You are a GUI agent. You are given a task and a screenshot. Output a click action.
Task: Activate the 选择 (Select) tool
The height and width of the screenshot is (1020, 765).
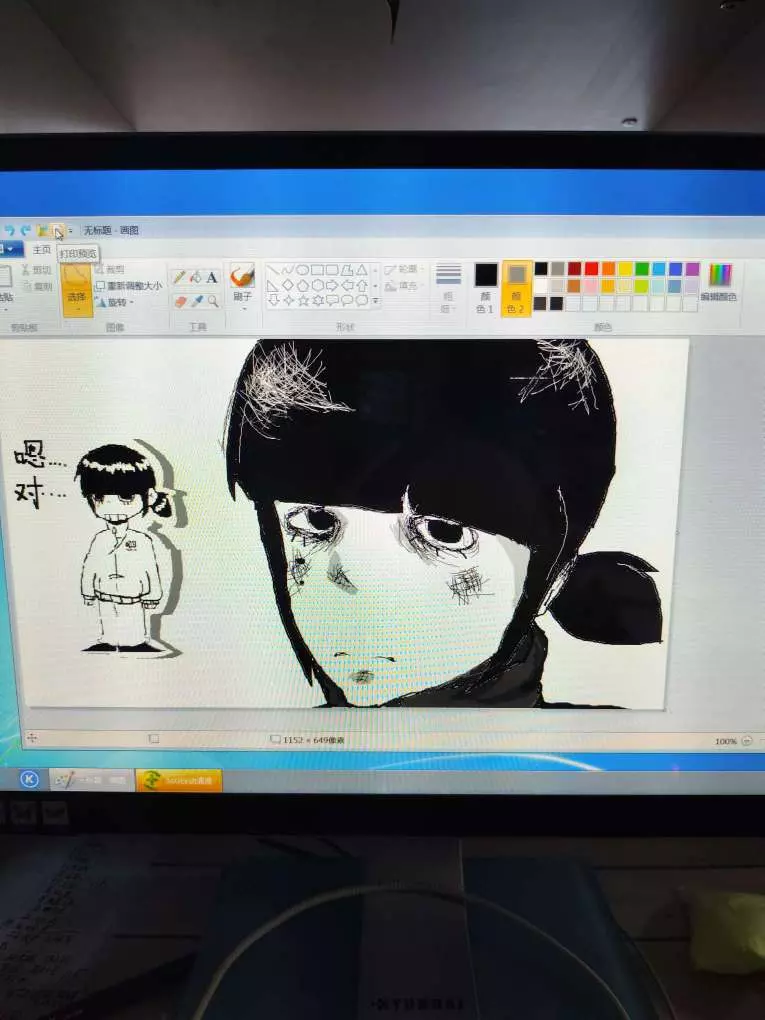[77, 289]
